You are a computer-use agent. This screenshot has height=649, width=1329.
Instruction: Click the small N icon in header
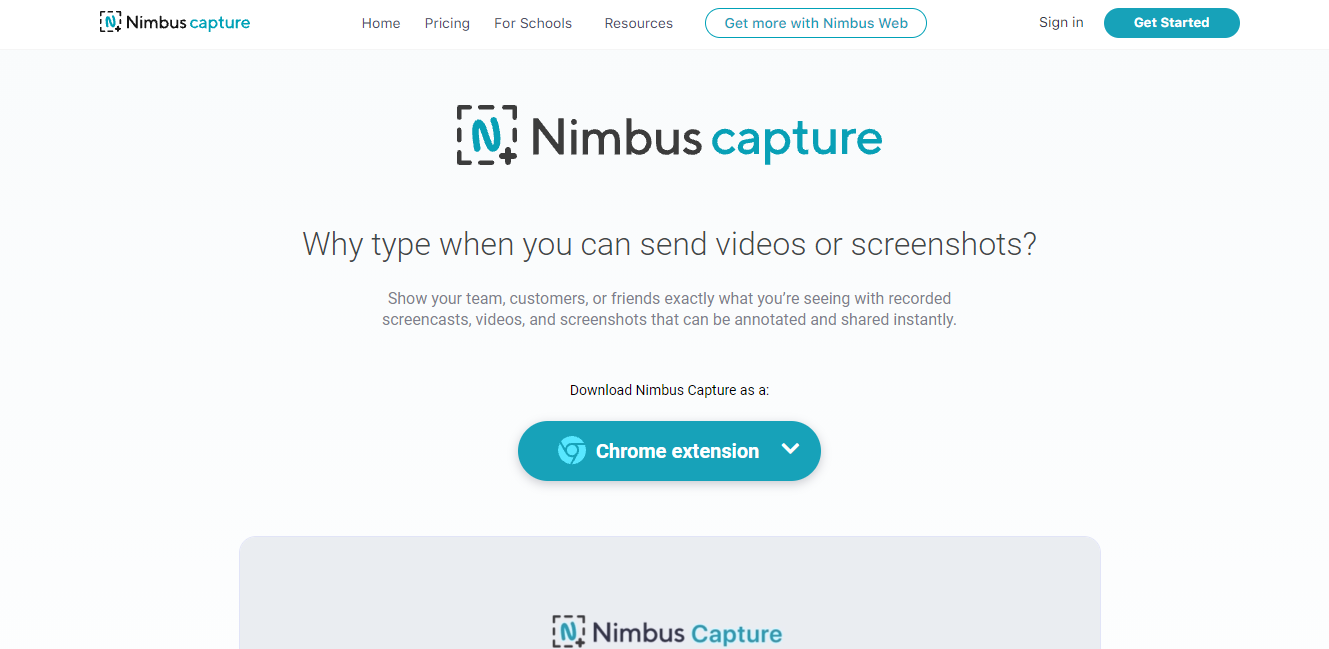click(x=110, y=22)
